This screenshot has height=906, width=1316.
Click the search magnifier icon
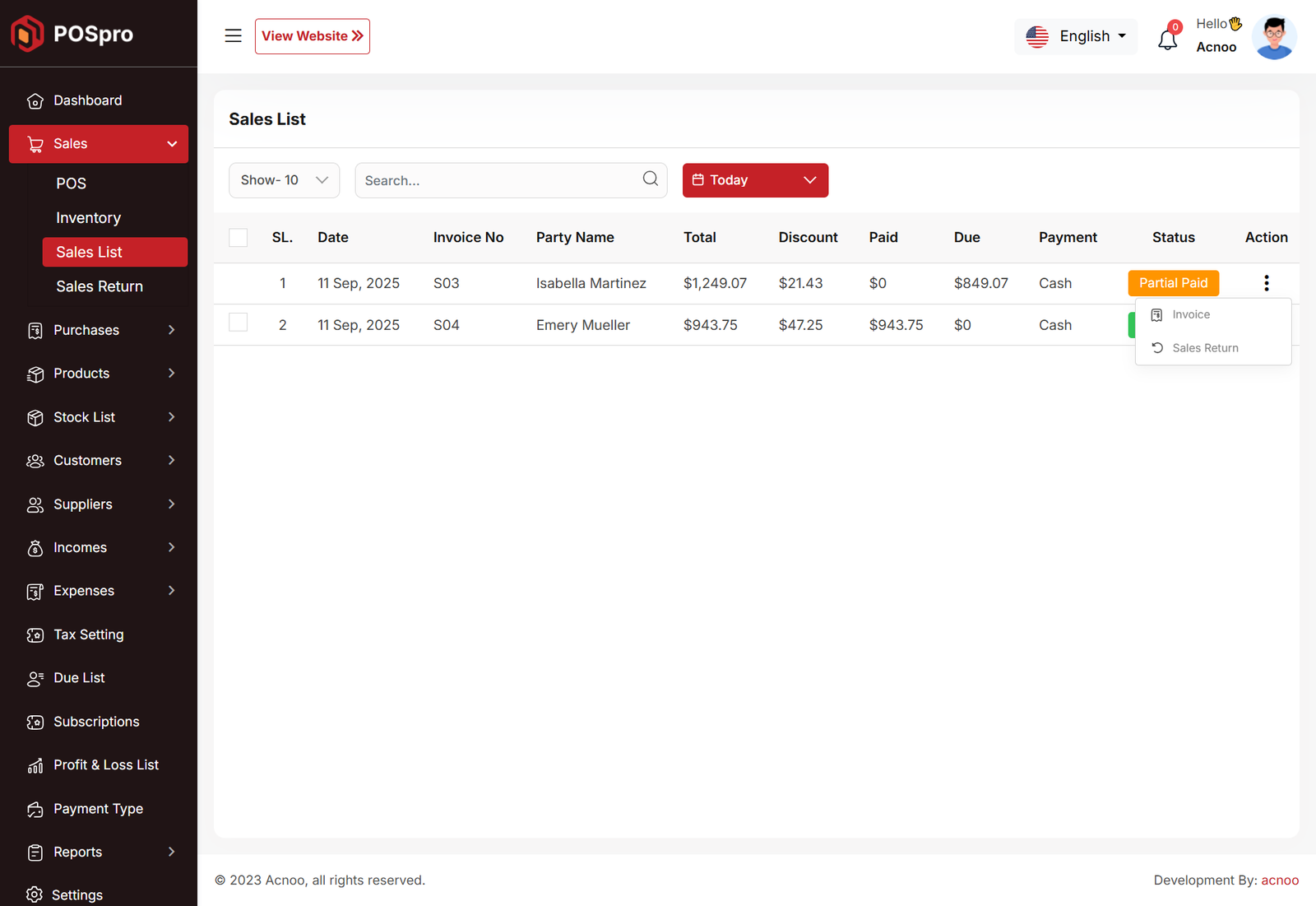point(650,179)
